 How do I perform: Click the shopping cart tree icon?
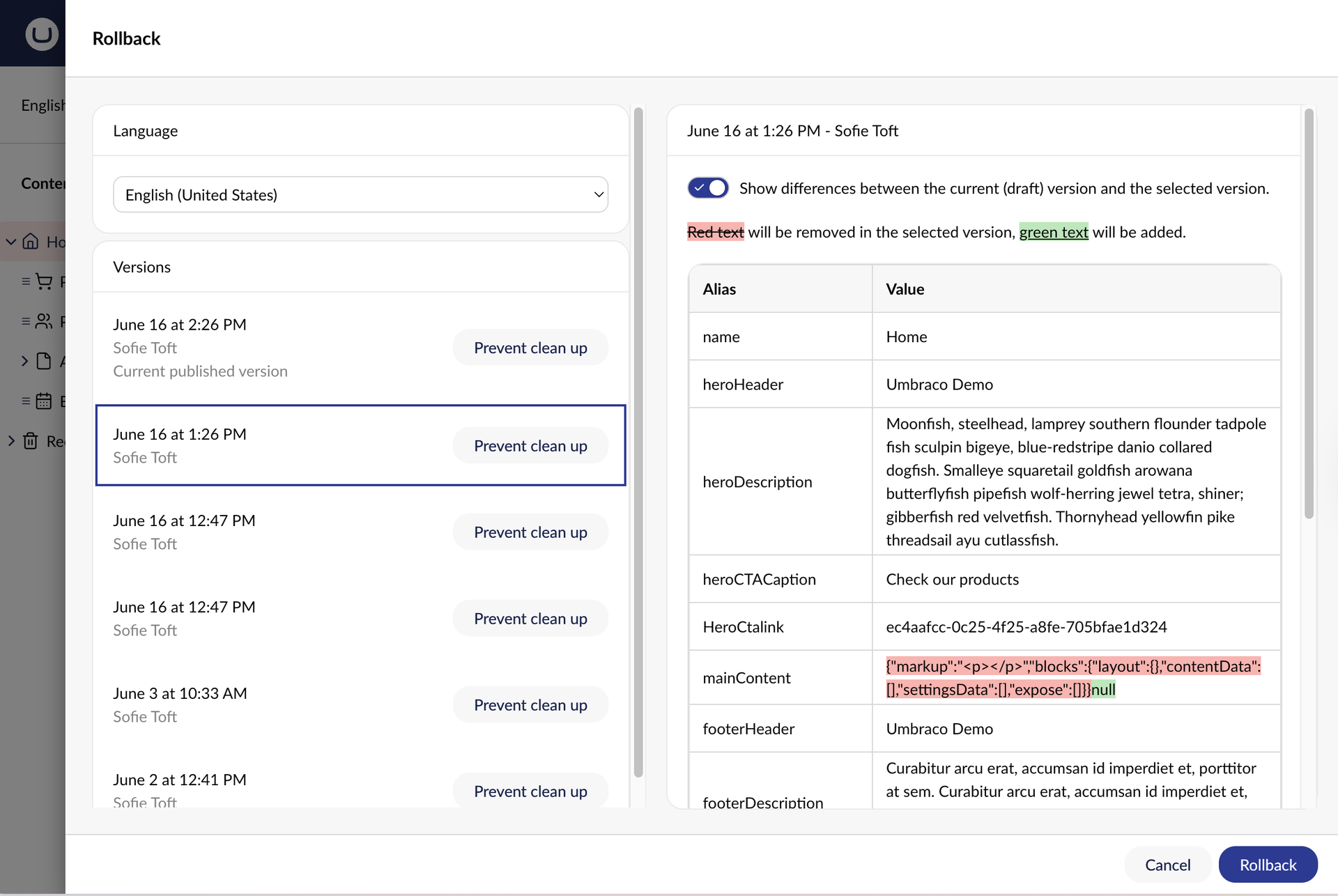pyautogui.click(x=44, y=281)
